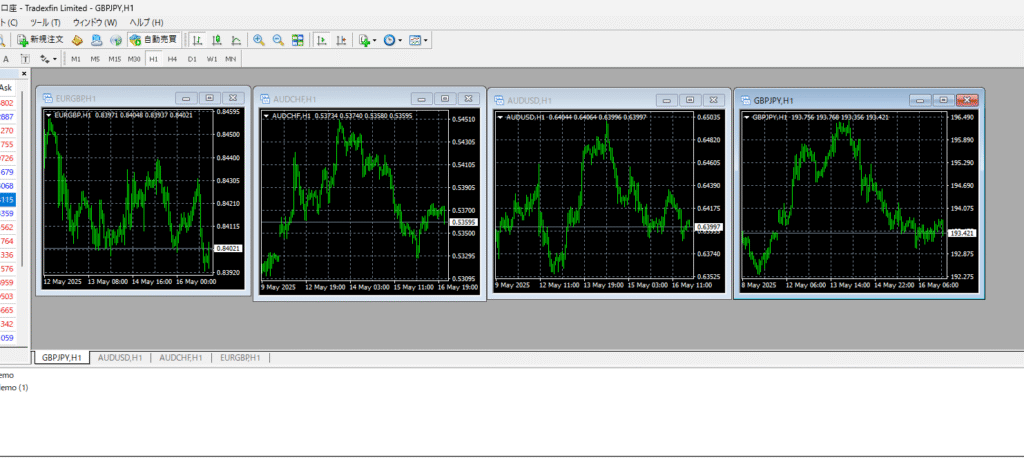The width and height of the screenshot is (1024, 458).
Task: Toggle chart auto scroll icon
Action: 321,40
